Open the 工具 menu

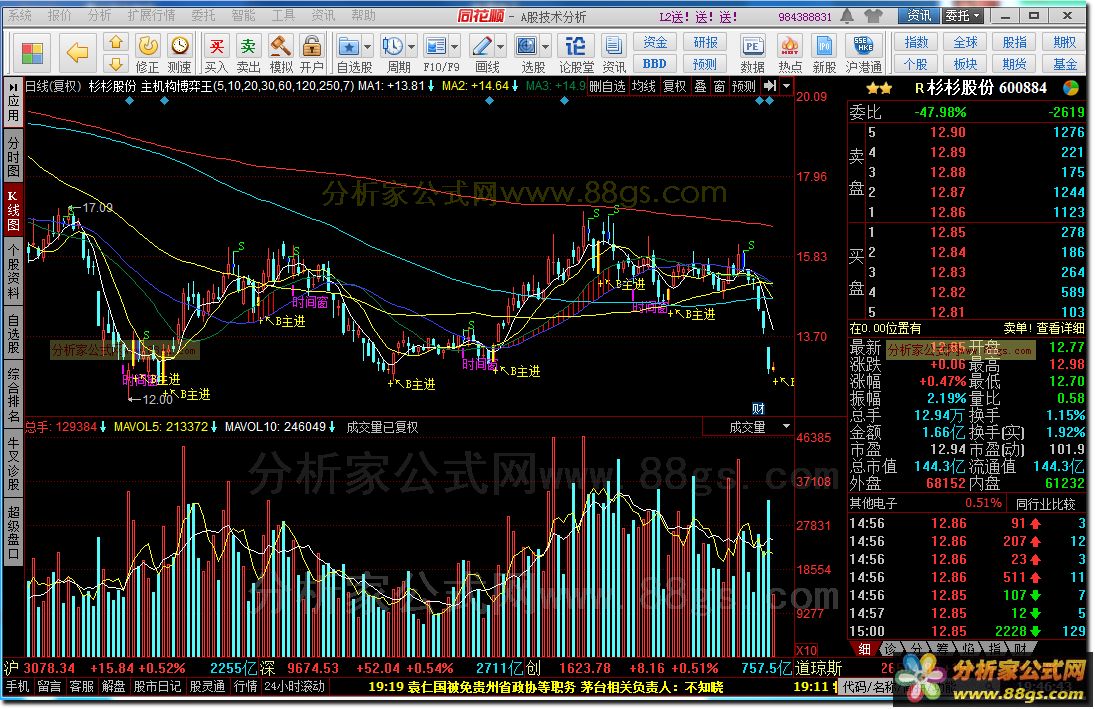(x=283, y=15)
